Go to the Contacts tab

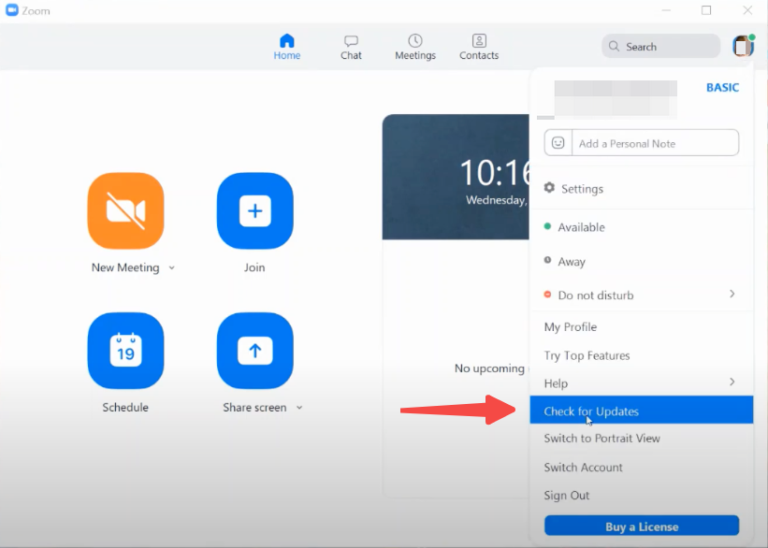click(x=479, y=47)
